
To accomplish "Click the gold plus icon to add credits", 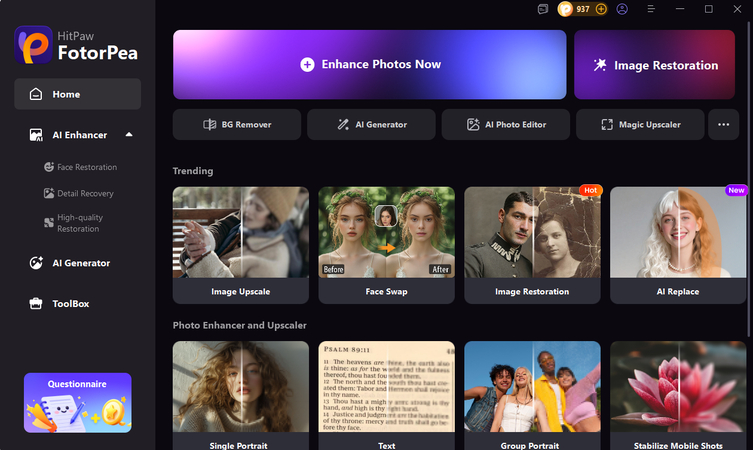I will click(601, 9).
